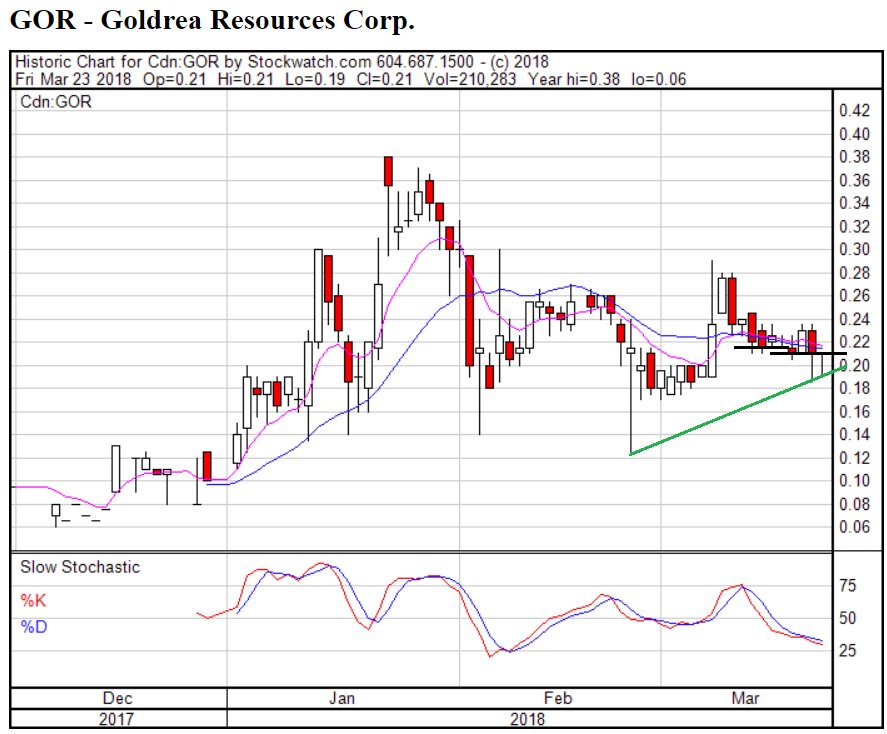Click the 0.06 price axis label
Viewport: 887px width, 734px height.
coord(854,527)
